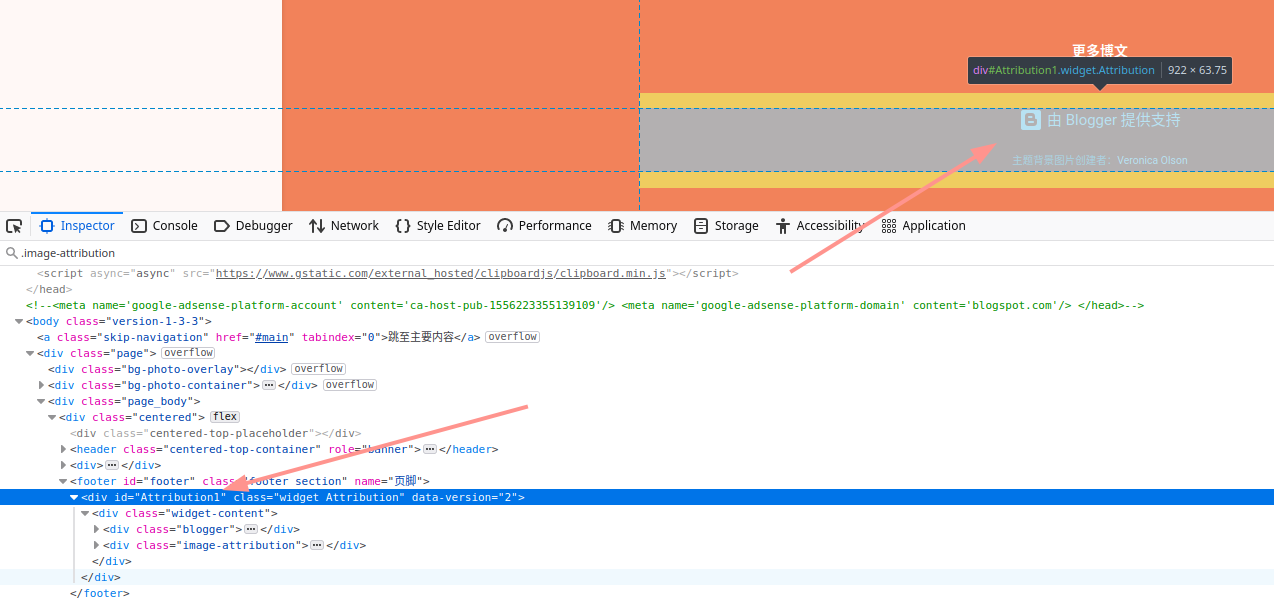Expand the bg-photo-container div
This screenshot has width=1274, height=605.
pyautogui.click(x=41, y=385)
